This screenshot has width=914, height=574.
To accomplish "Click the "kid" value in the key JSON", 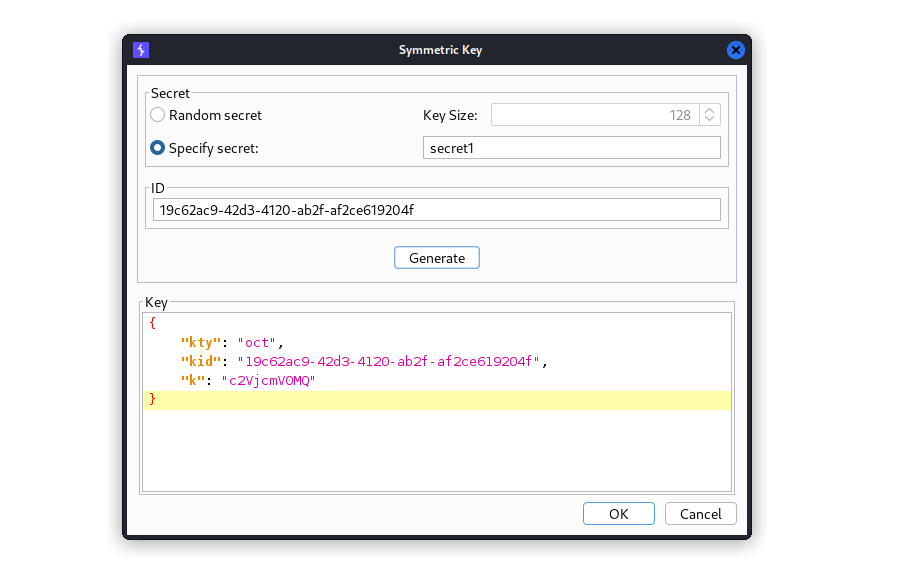I will (388, 361).
